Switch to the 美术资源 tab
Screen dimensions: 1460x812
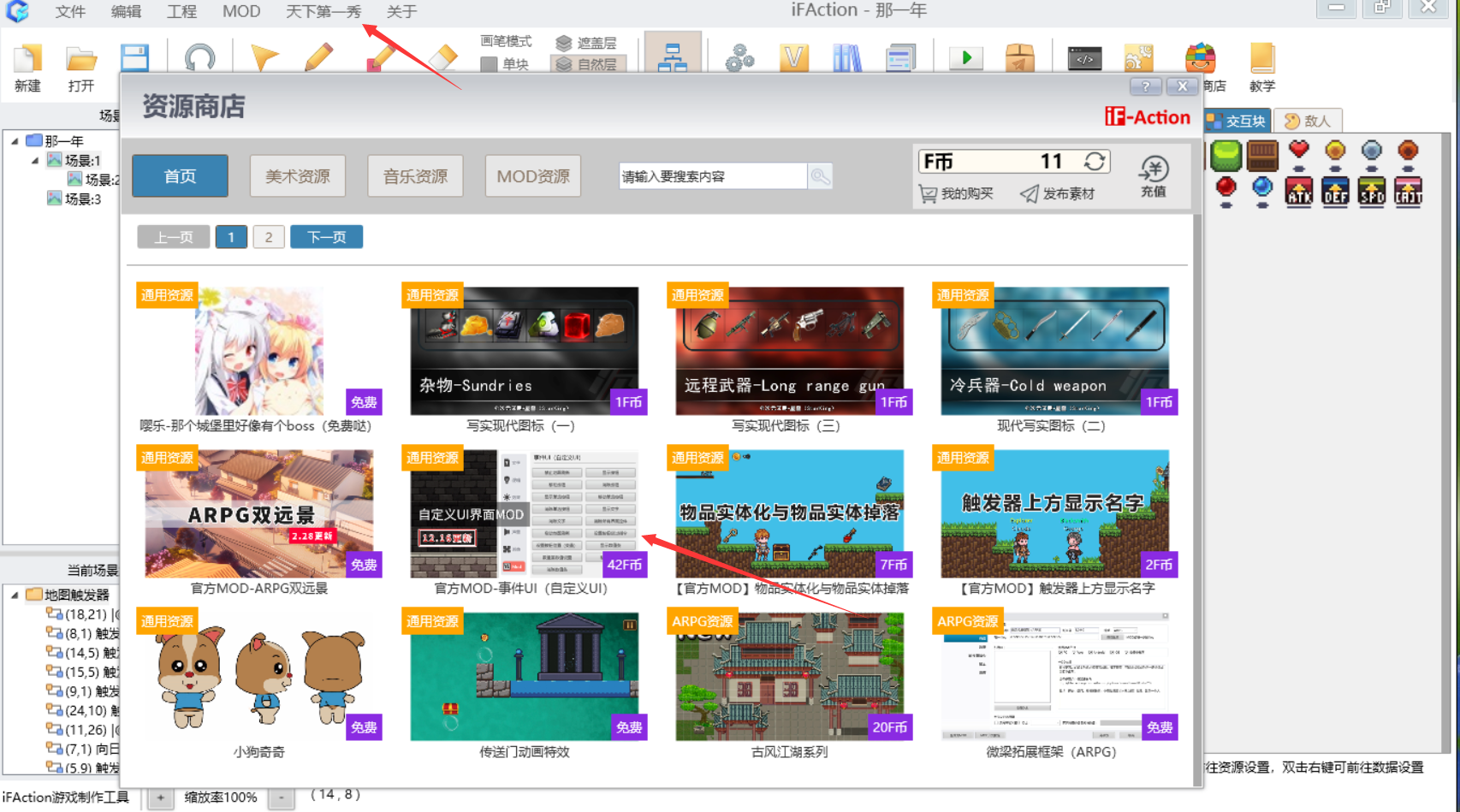tap(298, 176)
